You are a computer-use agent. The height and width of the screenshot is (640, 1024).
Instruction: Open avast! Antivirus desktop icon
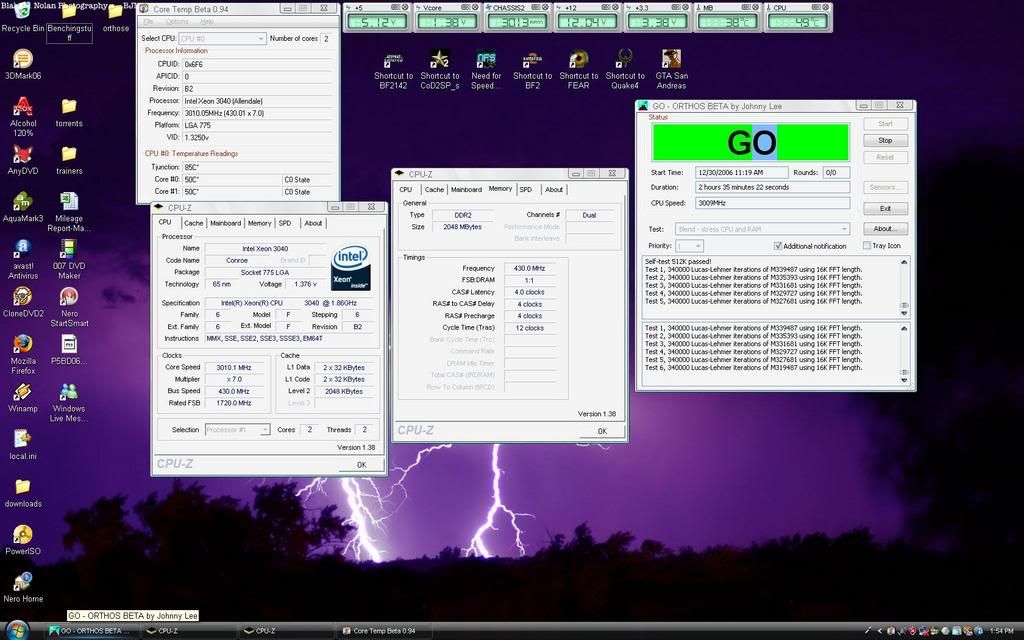pos(23,259)
